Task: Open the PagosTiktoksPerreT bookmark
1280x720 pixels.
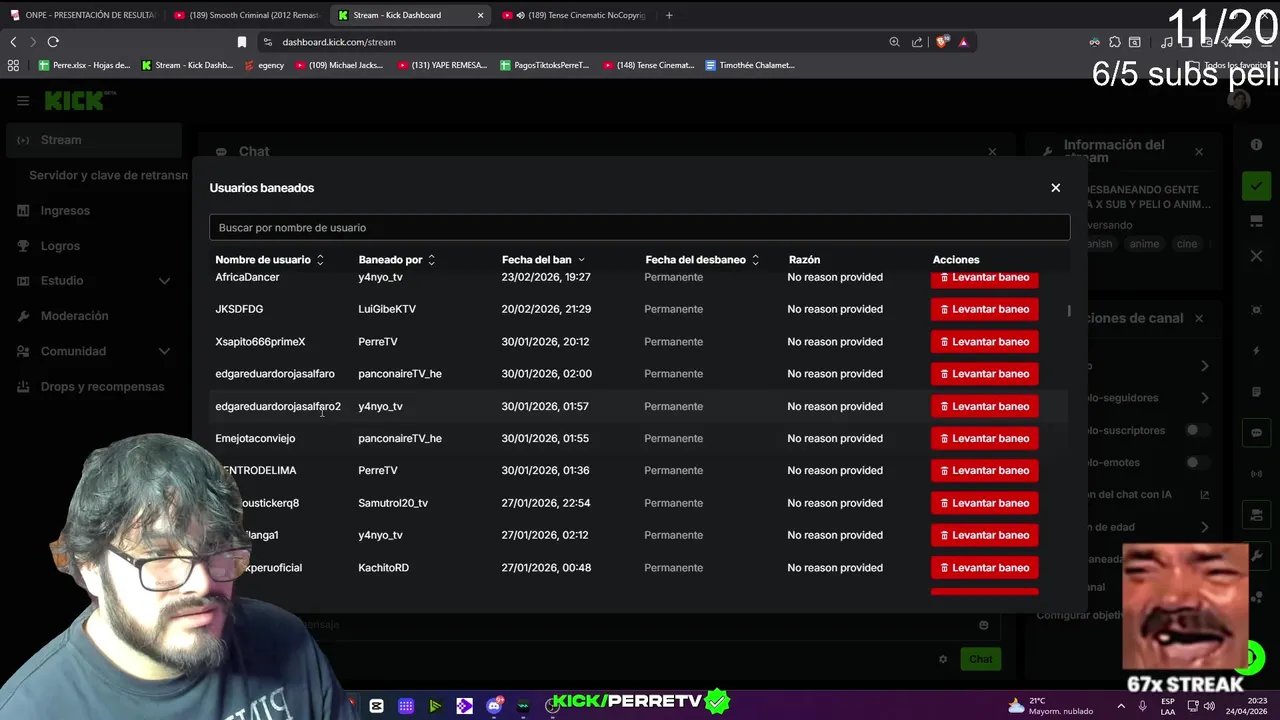Action: click(544, 65)
